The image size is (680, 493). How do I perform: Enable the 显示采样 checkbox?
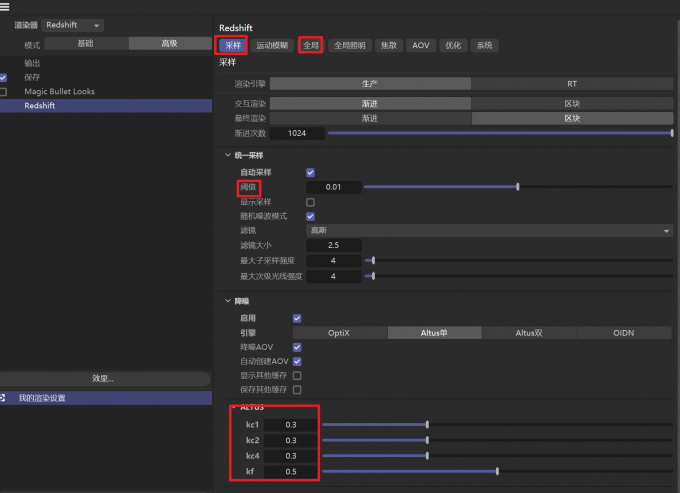311,202
